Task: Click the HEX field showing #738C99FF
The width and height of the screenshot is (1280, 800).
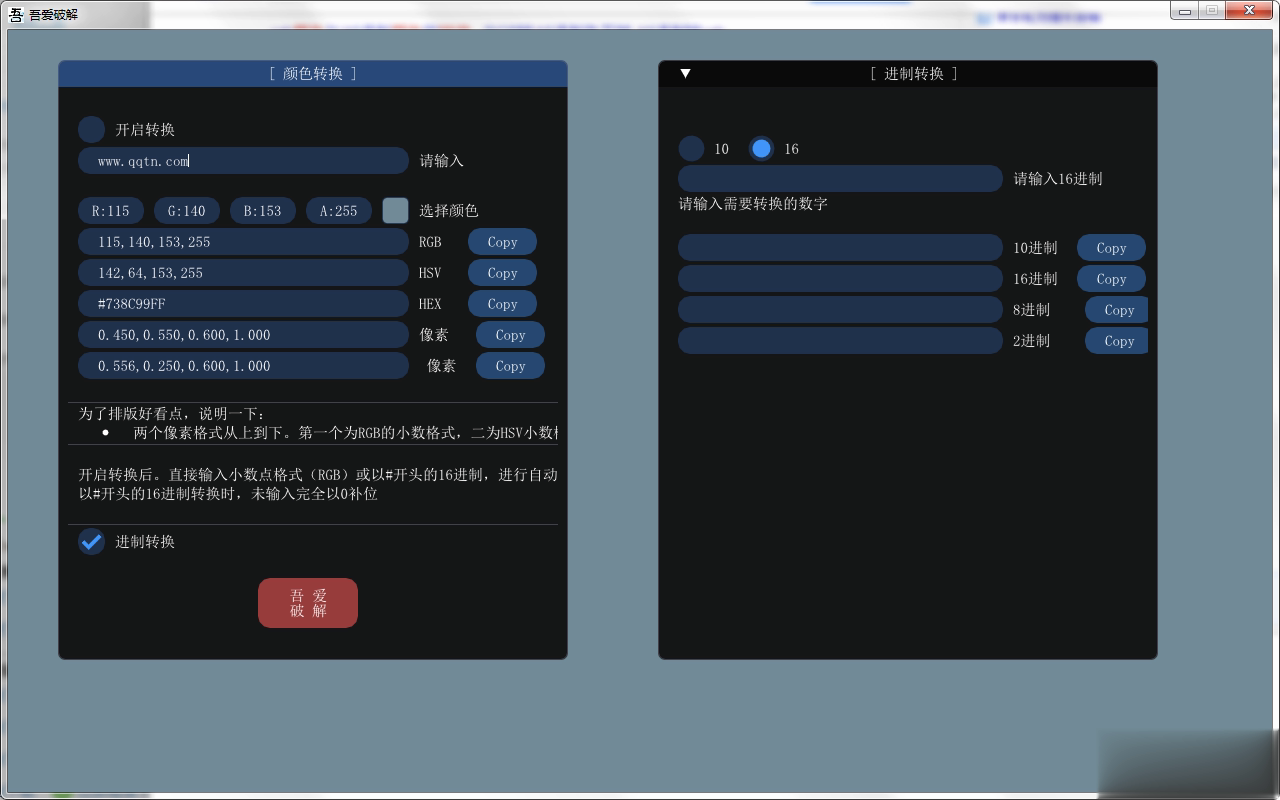Action: click(x=243, y=304)
